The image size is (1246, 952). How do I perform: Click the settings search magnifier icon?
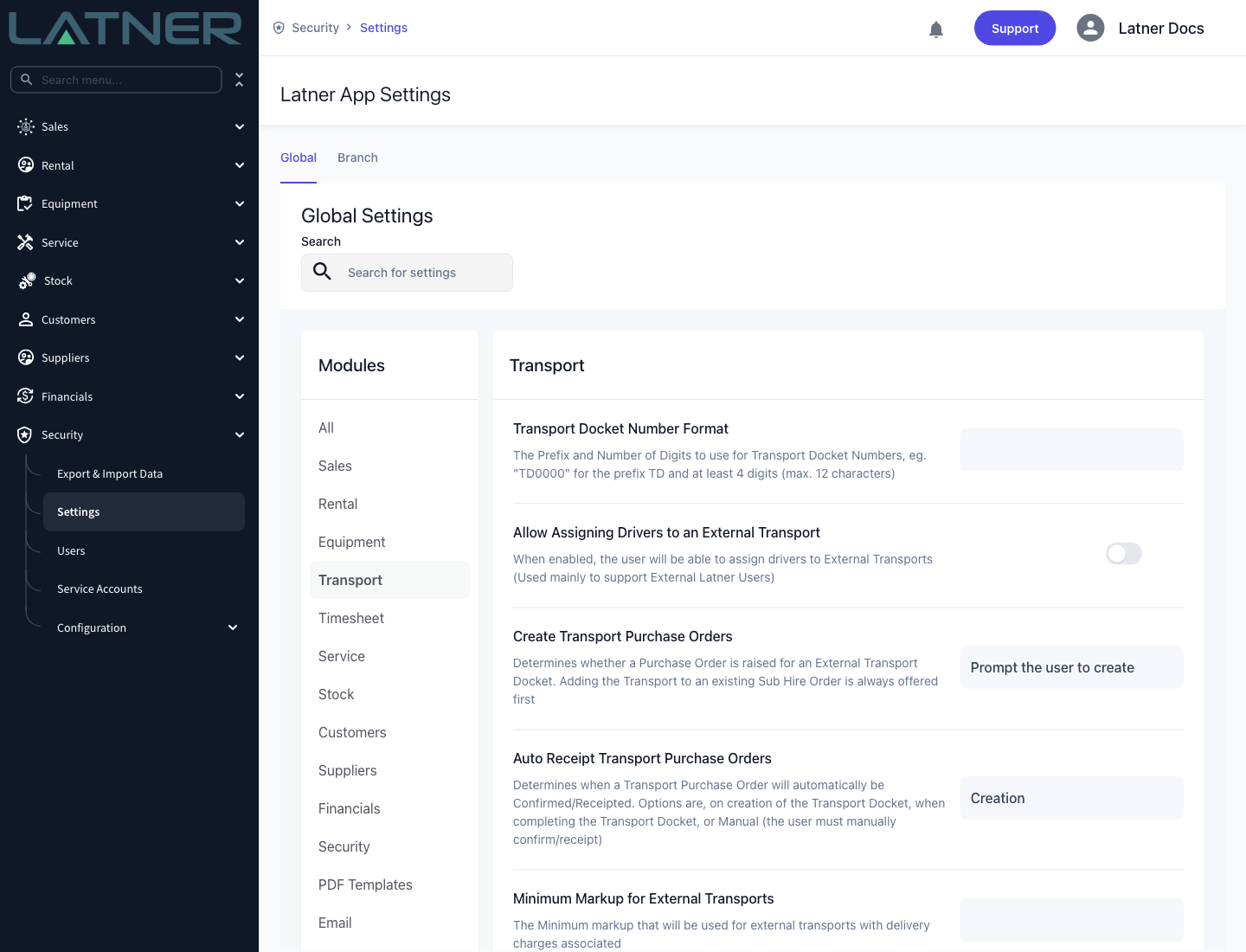(x=322, y=272)
